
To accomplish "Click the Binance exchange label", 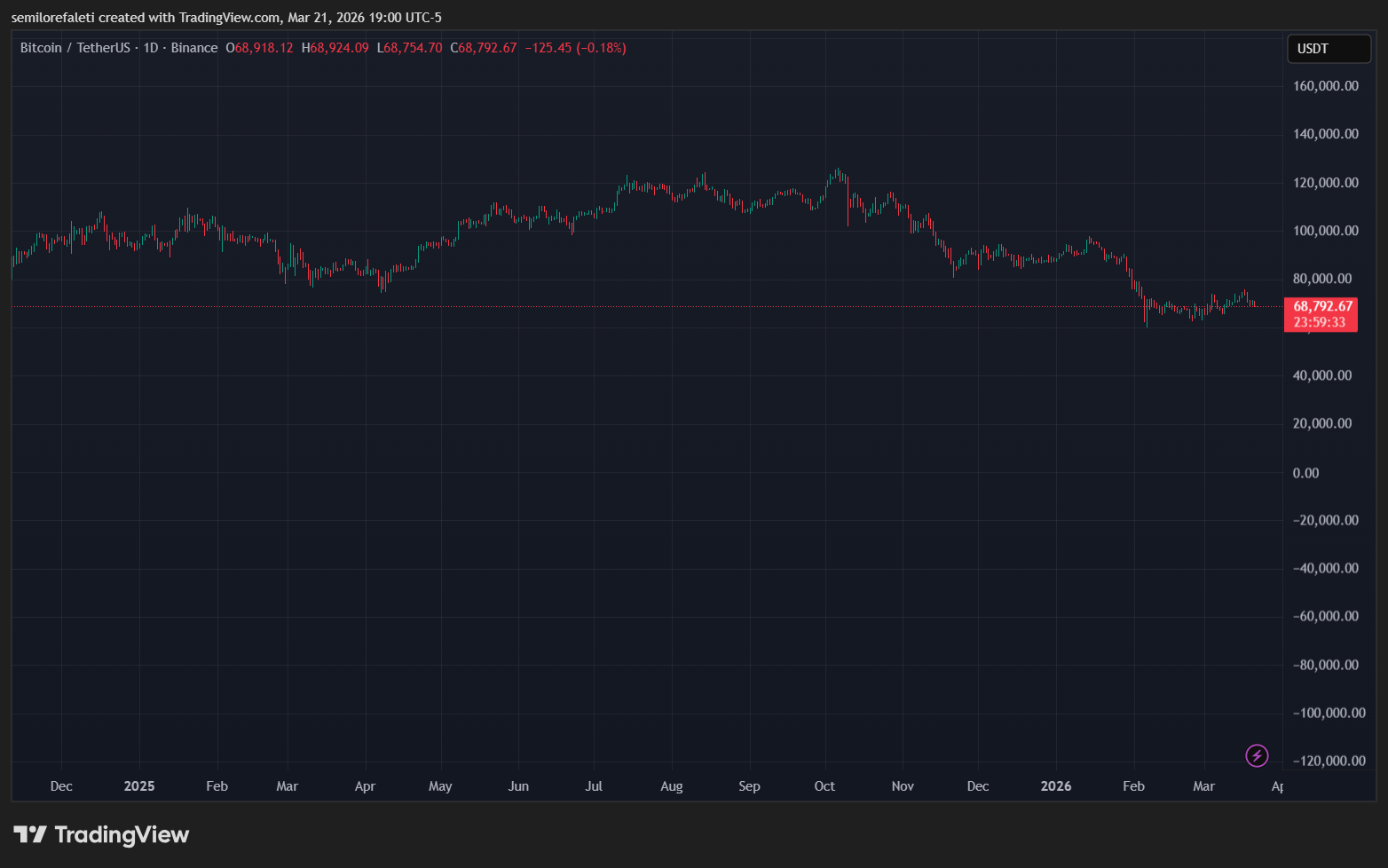I will coord(194,48).
